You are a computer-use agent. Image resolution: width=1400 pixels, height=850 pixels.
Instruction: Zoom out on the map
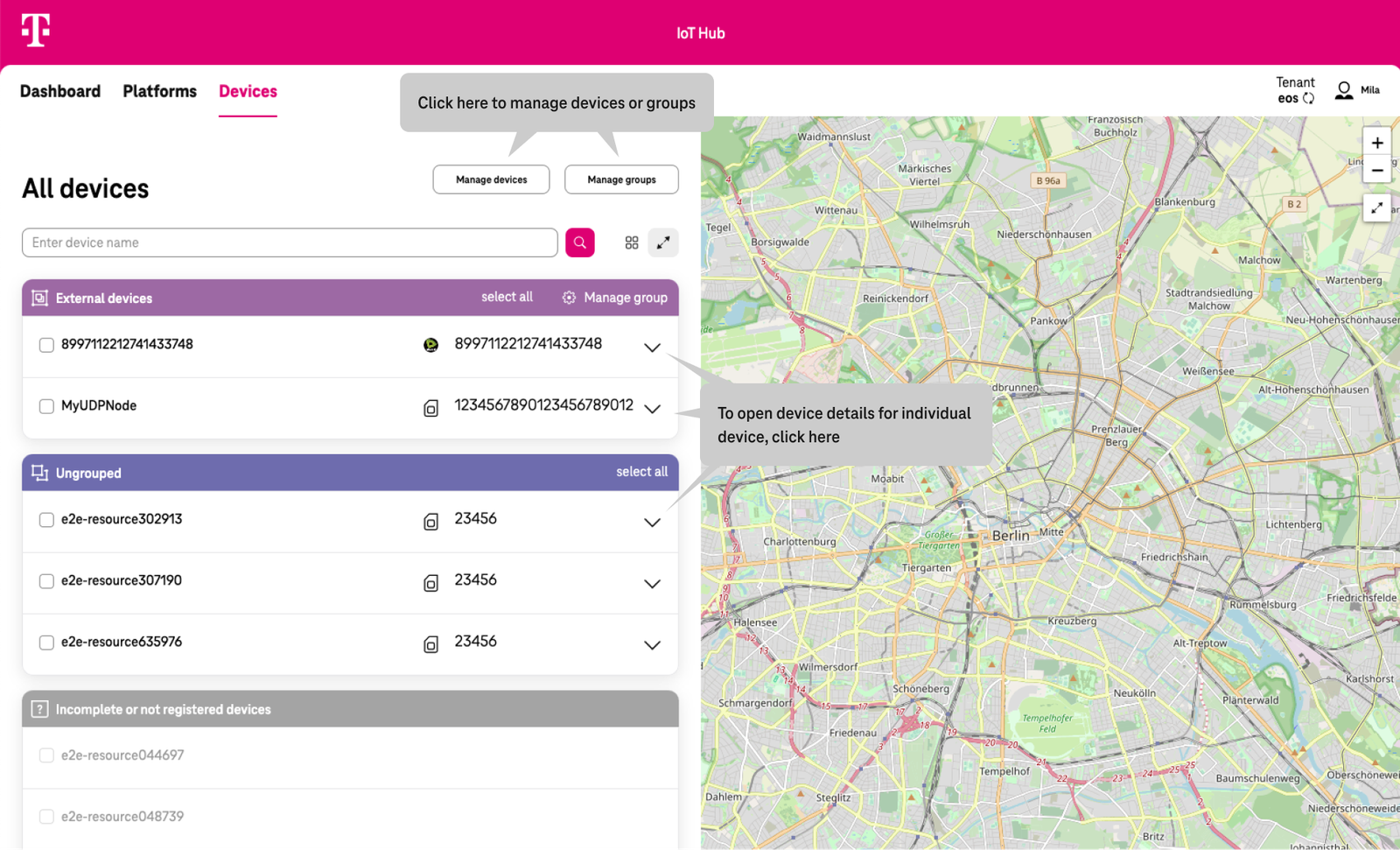click(1376, 171)
